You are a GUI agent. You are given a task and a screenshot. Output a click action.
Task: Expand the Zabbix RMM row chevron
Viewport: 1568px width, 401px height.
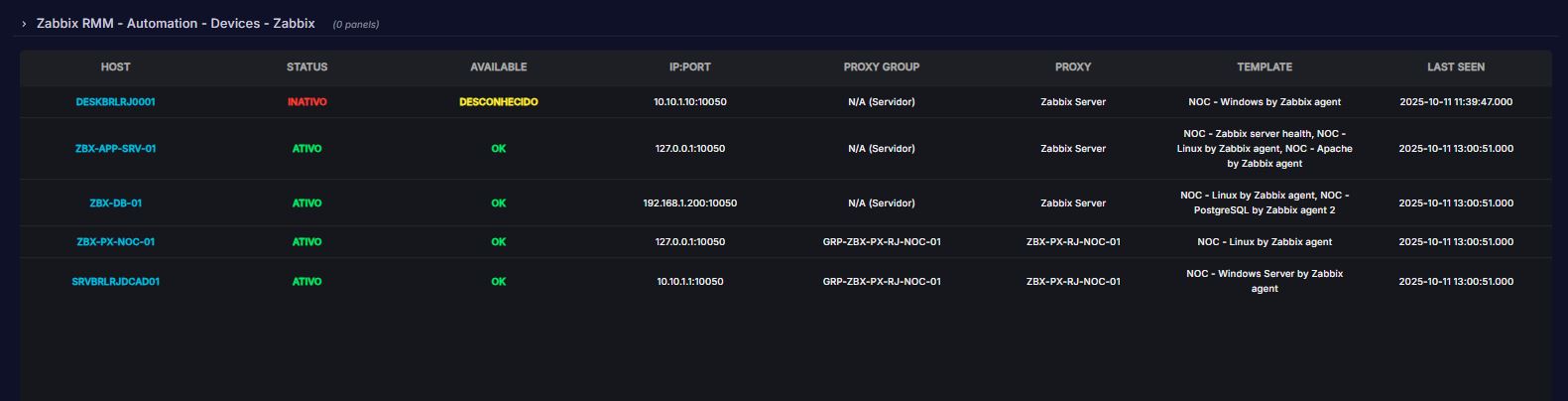pos(24,24)
